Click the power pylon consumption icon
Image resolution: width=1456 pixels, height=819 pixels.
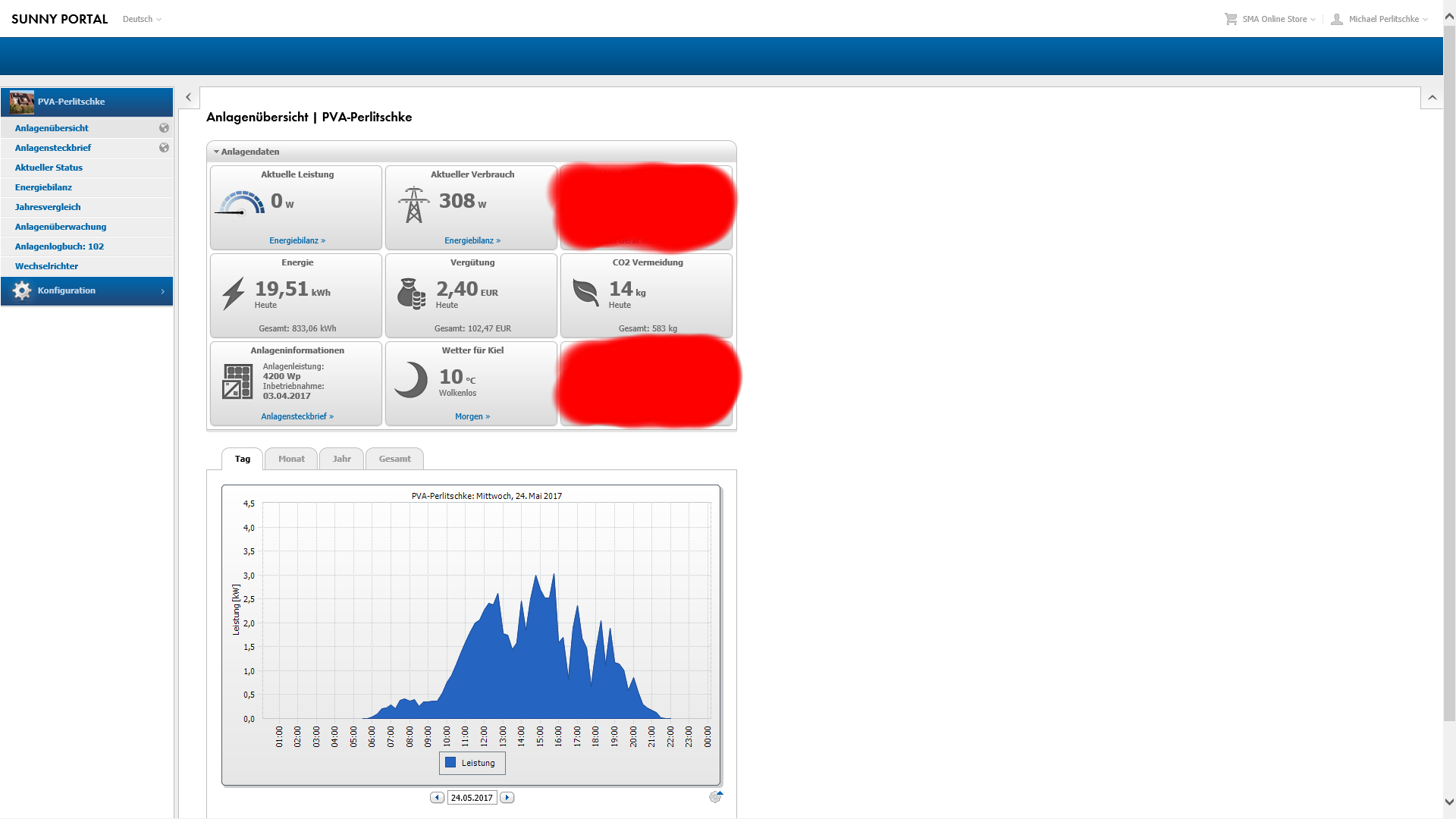pyautogui.click(x=413, y=205)
